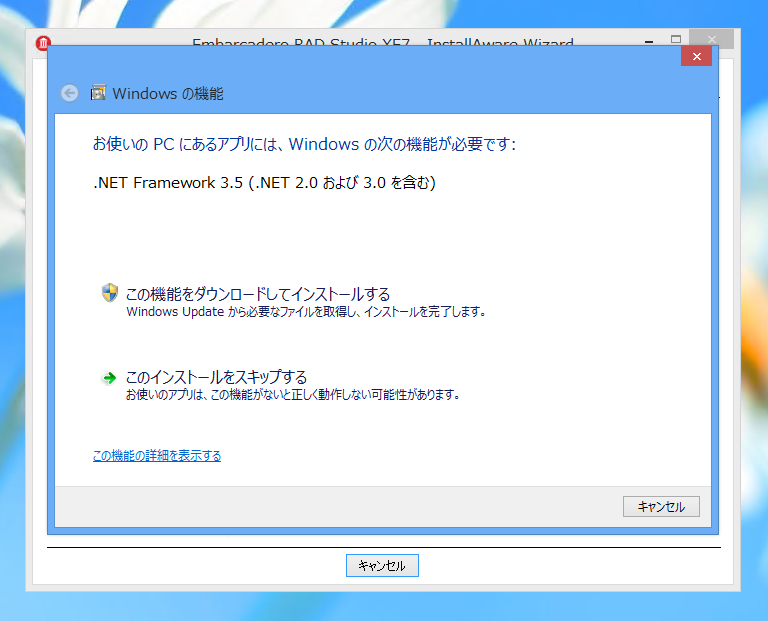Image resolution: width=768 pixels, height=621 pixels.
Task: Click キャンセル in the InstallAware Wizard window
Action: click(382, 566)
